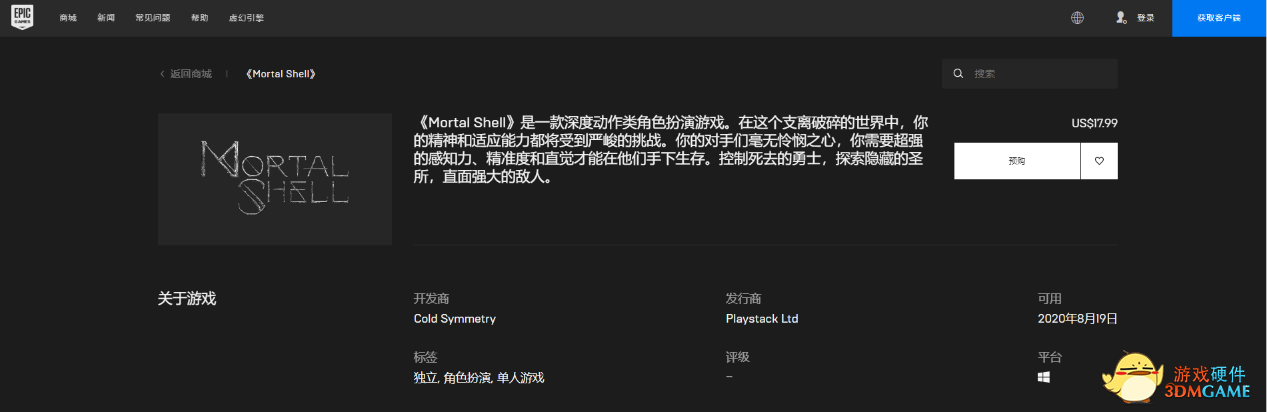The width and height of the screenshot is (1267, 412).
Task: Click the 关于游戏 heading
Action: click(x=187, y=298)
